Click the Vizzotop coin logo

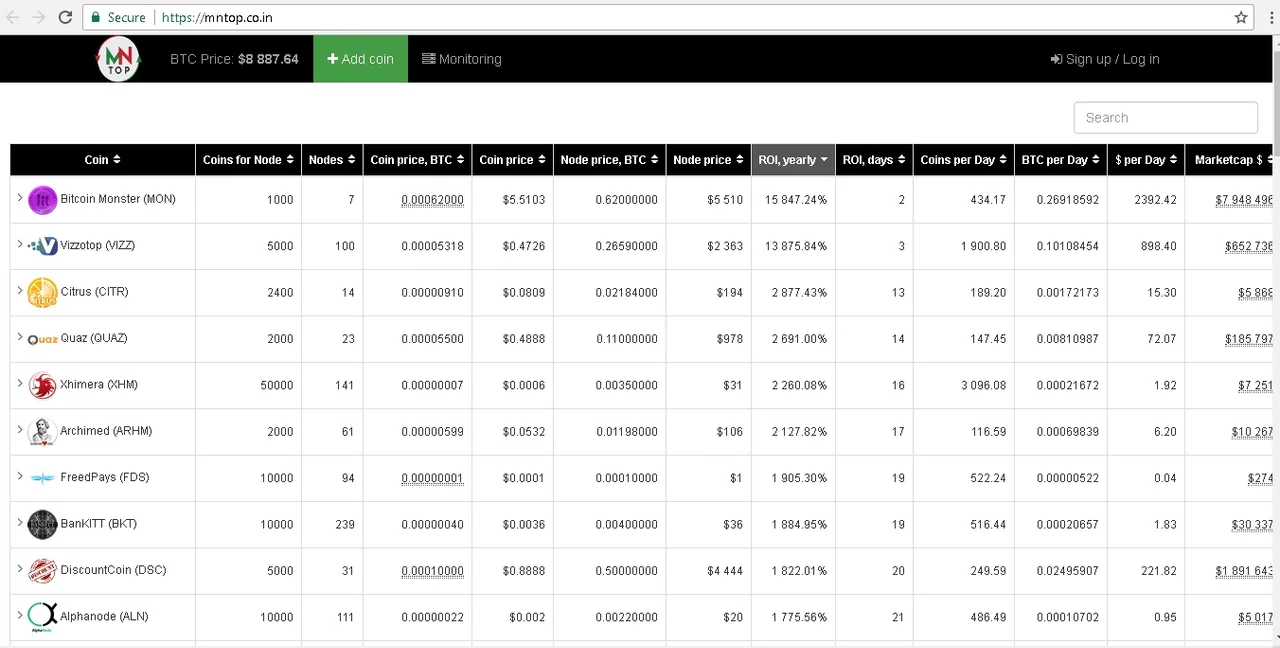(42, 246)
